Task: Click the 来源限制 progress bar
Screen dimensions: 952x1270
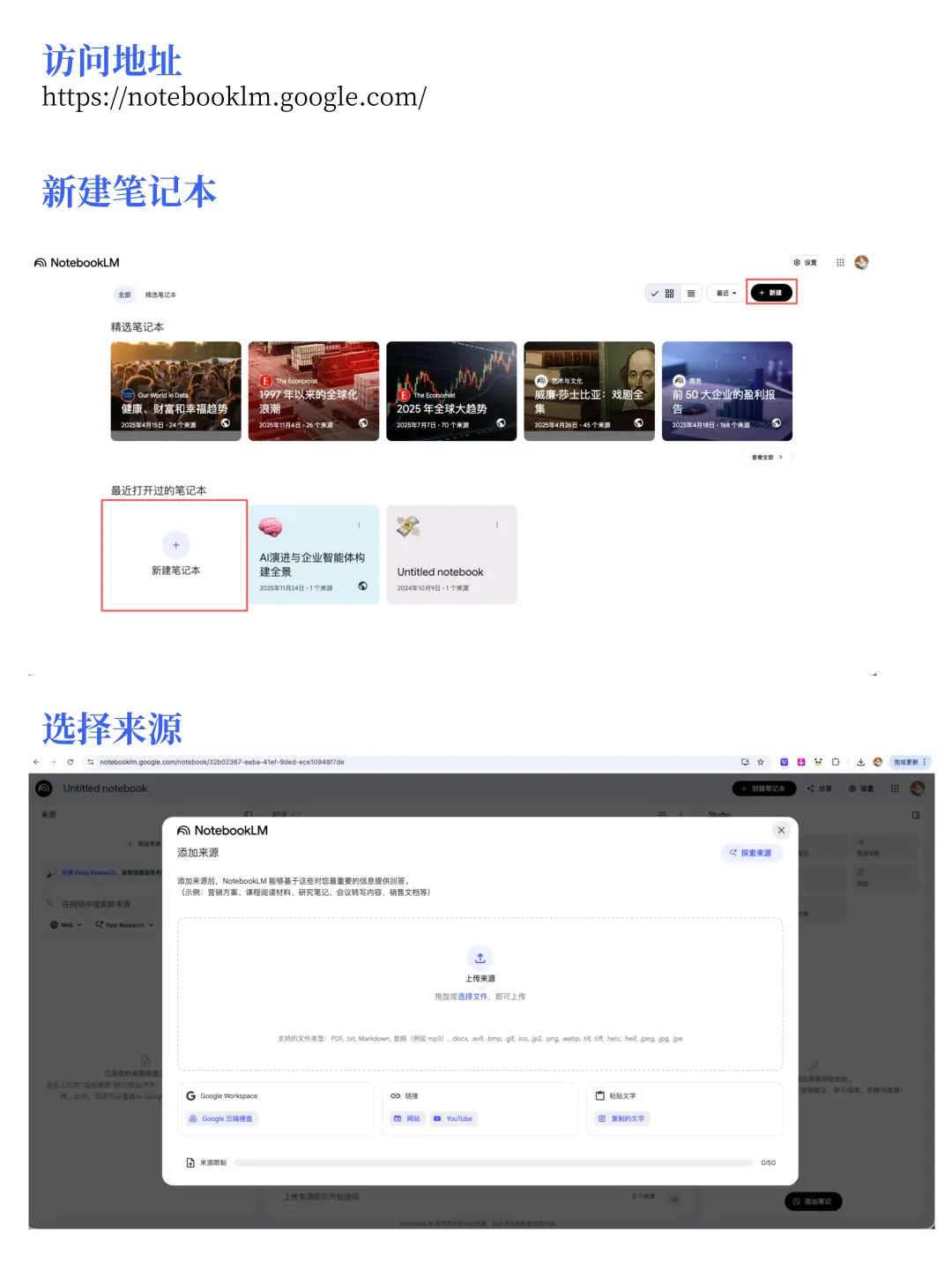Action: tap(494, 1162)
